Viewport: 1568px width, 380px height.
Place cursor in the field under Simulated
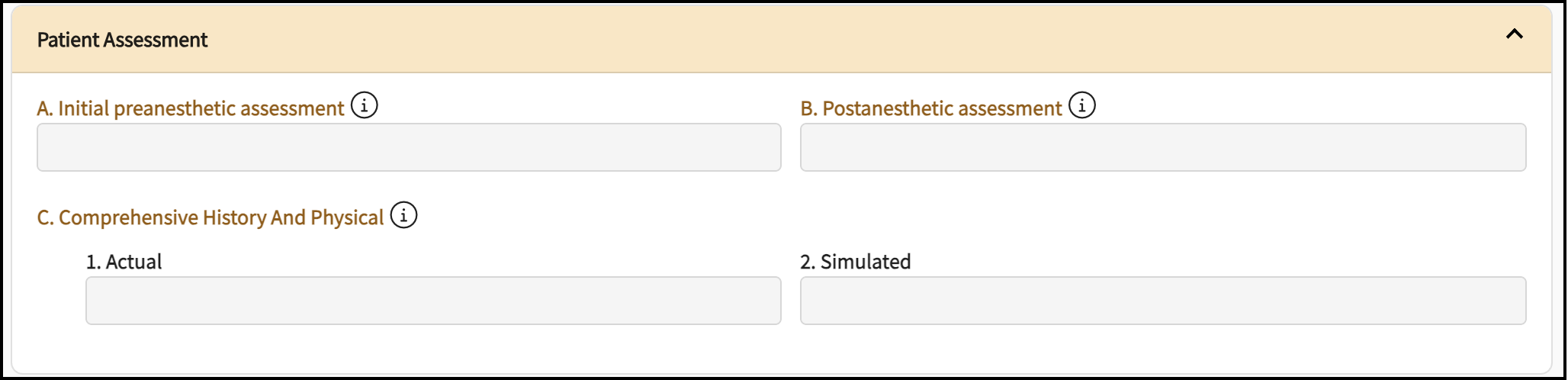1162,301
